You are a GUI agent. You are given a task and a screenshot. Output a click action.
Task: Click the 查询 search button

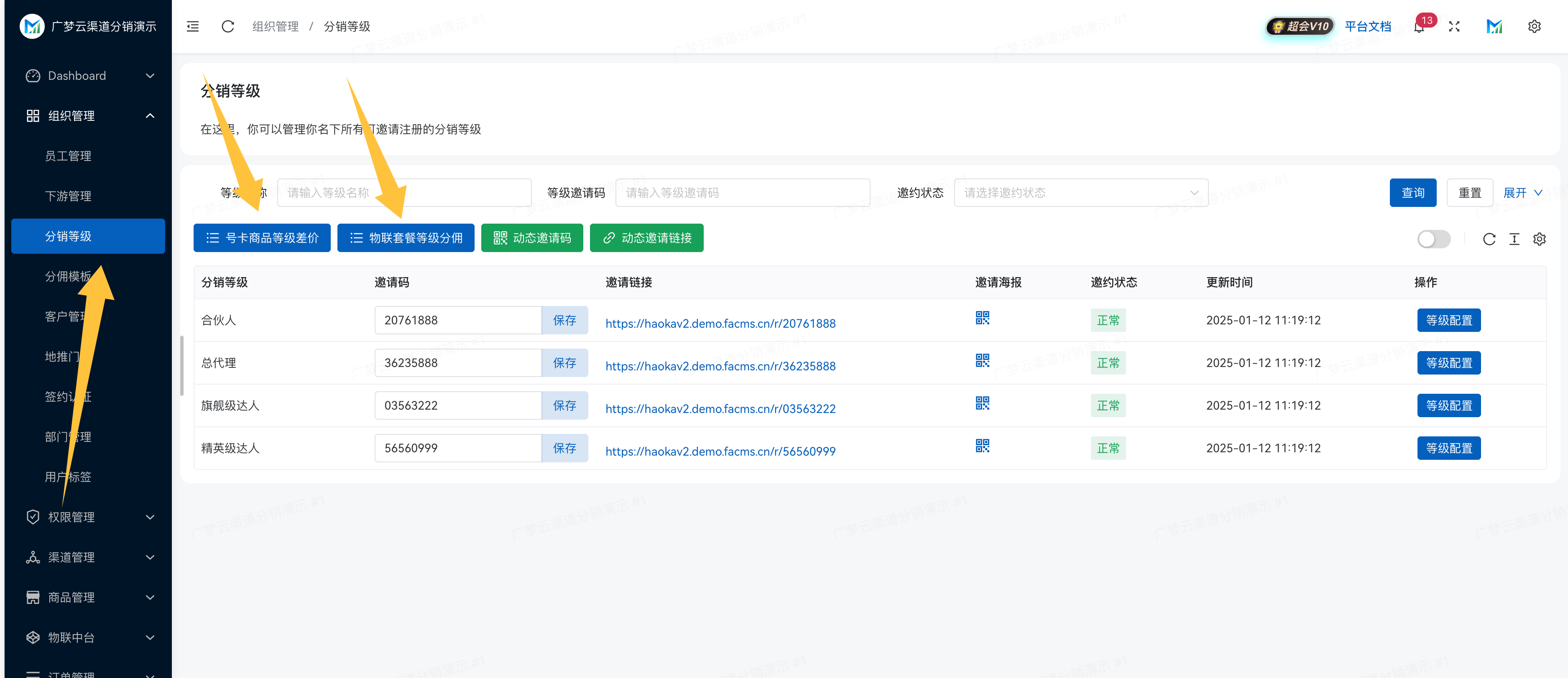[x=1412, y=193]
